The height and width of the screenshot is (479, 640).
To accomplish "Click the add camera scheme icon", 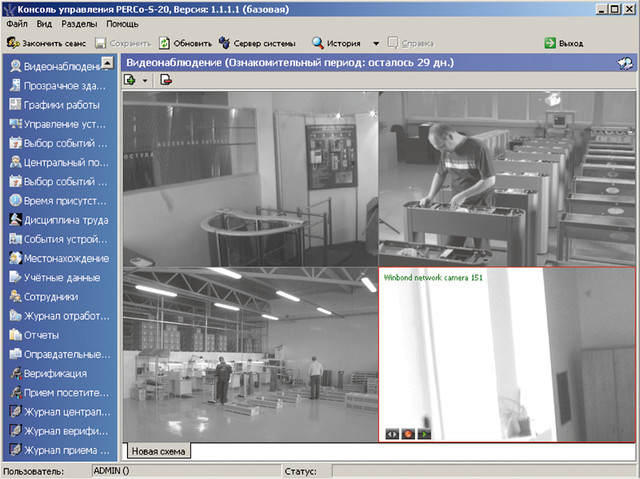I will pos(132,80).
